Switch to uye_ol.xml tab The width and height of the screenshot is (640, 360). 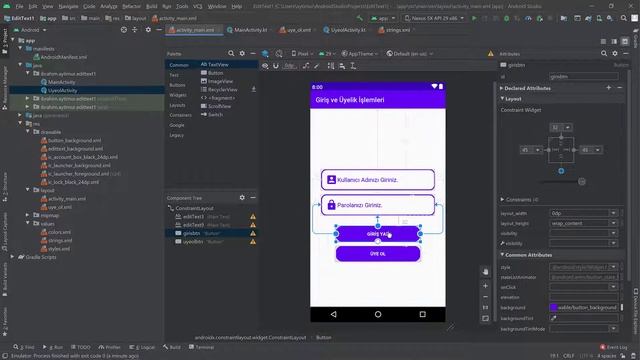click(x=297, y=30)
